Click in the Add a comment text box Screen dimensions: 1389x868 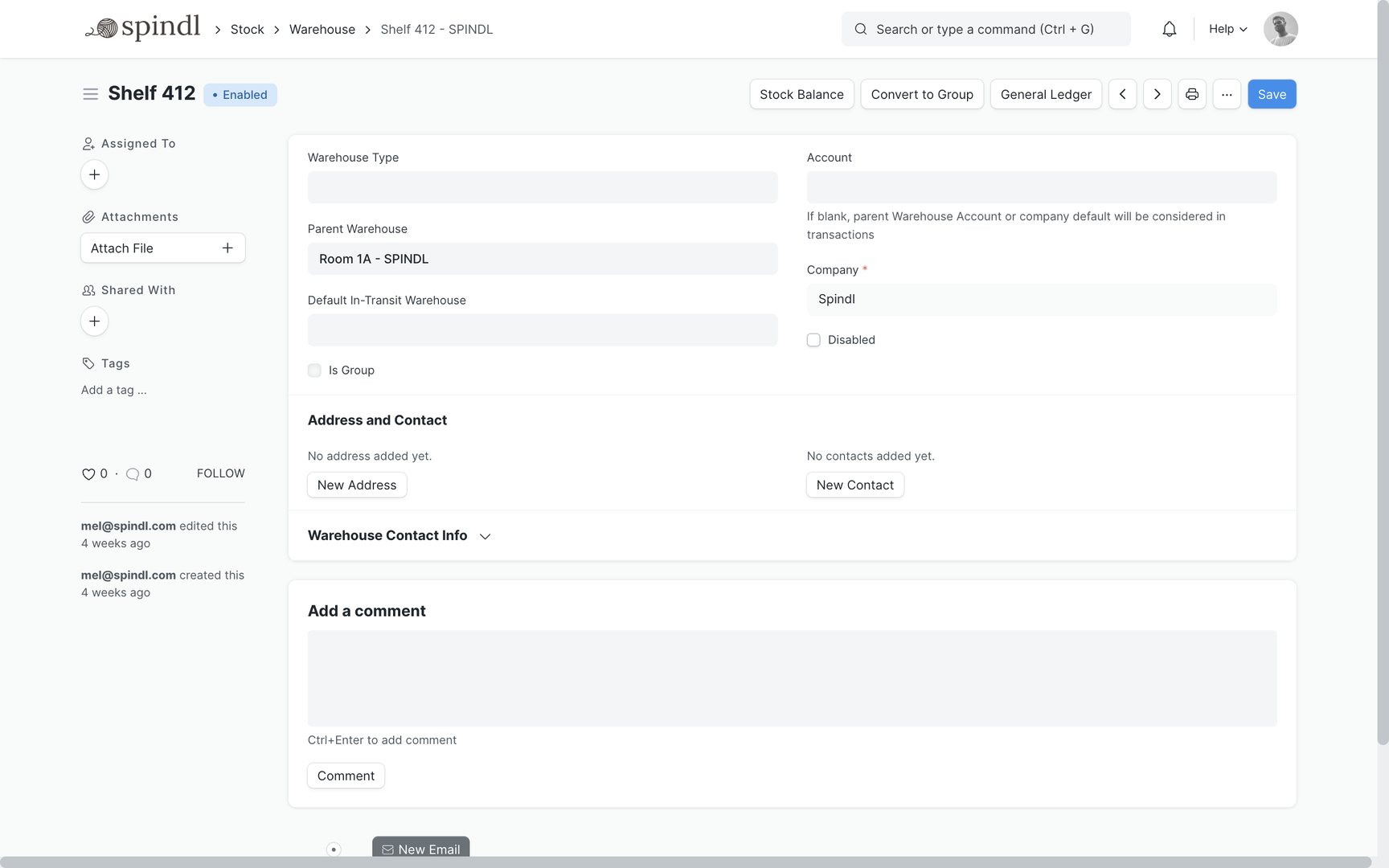point(791,678)
